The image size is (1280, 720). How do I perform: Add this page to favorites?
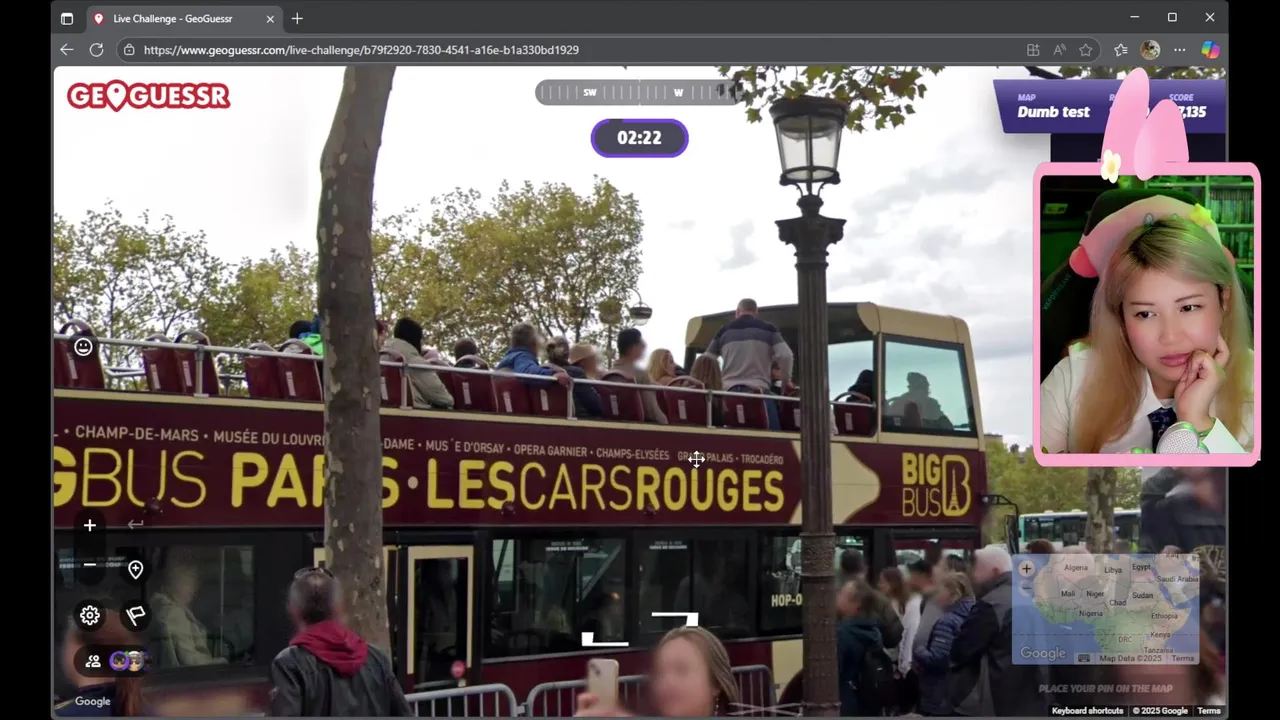click(x=1086, y=49)
